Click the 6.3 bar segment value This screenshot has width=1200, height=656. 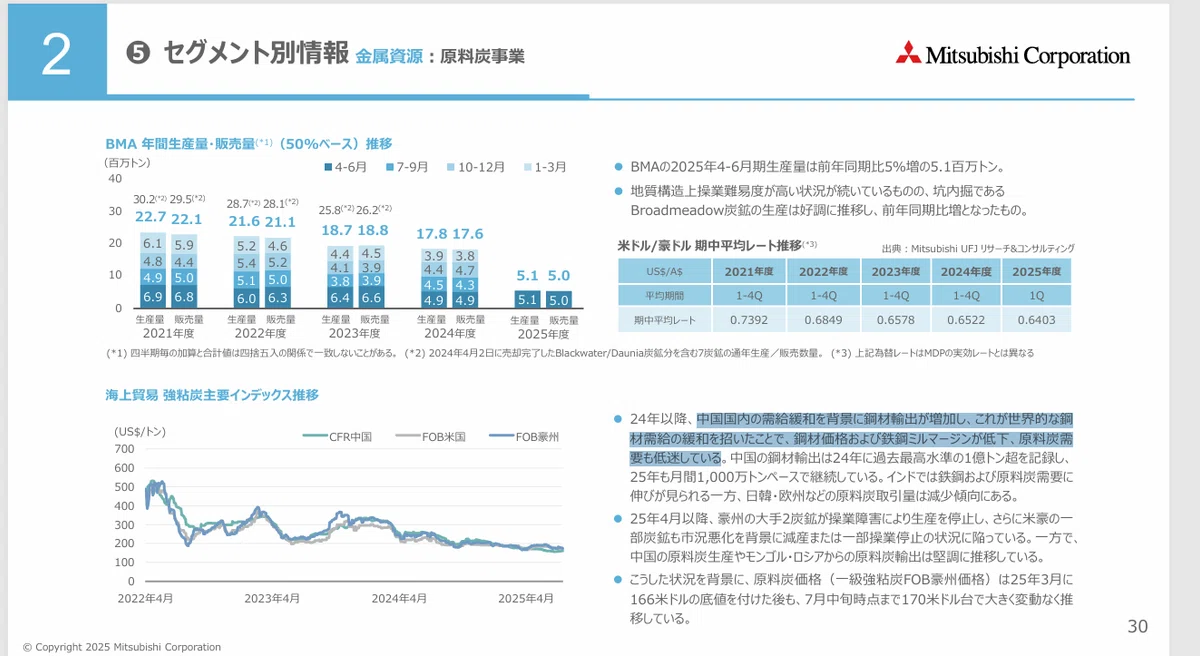tap(278, 298)
